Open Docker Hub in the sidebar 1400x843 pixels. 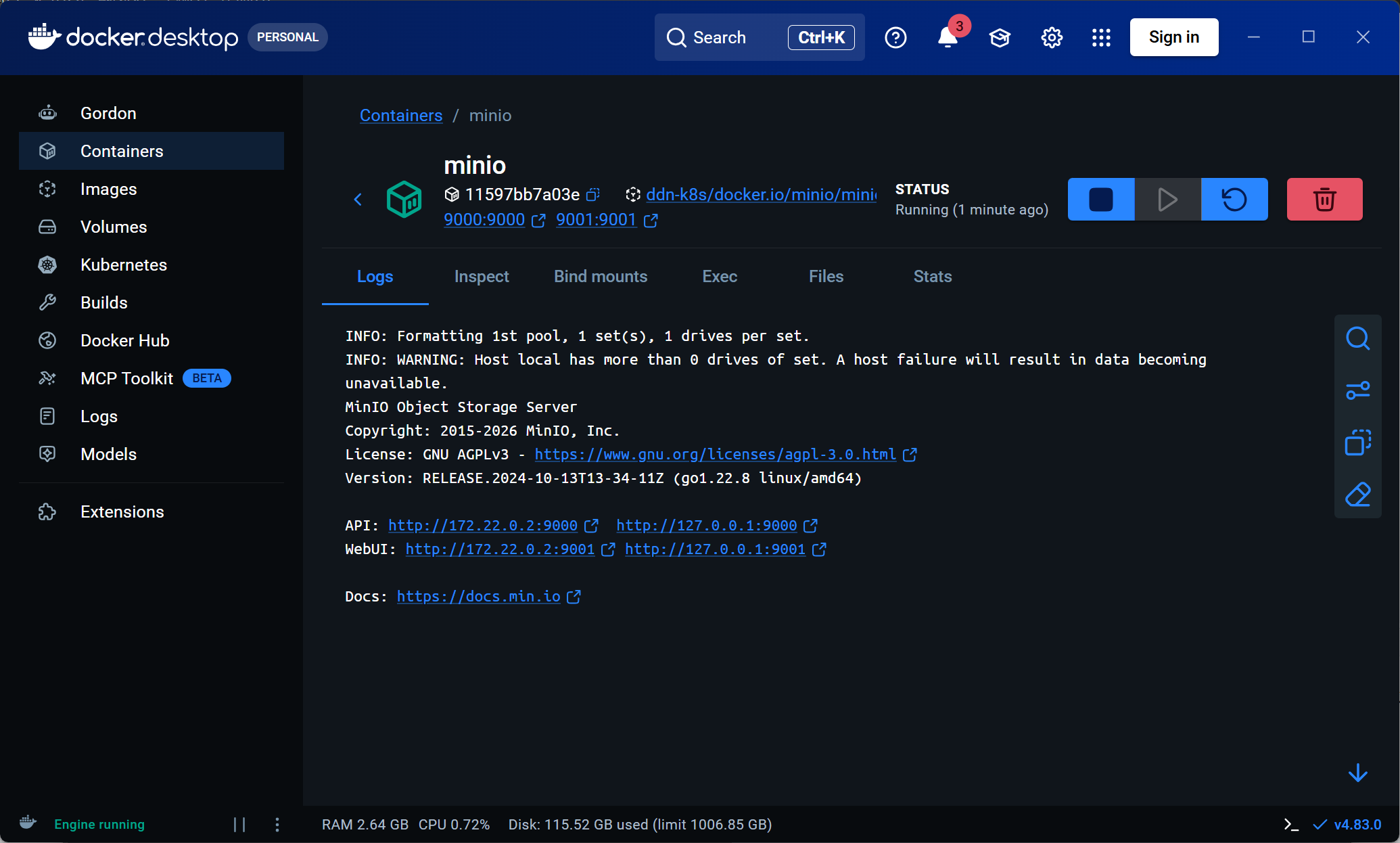point(151,340)
